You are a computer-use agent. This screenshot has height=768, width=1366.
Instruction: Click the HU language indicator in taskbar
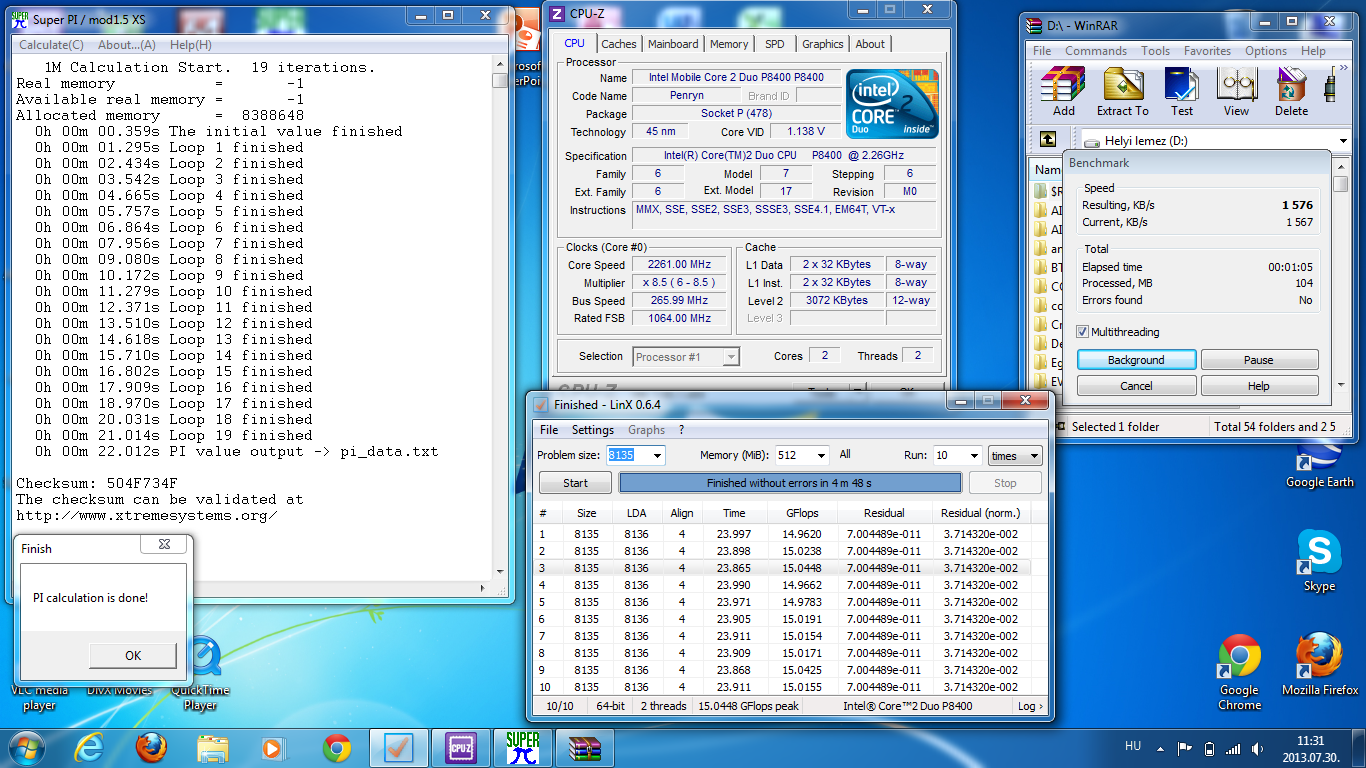click(x=1133, y=747)
